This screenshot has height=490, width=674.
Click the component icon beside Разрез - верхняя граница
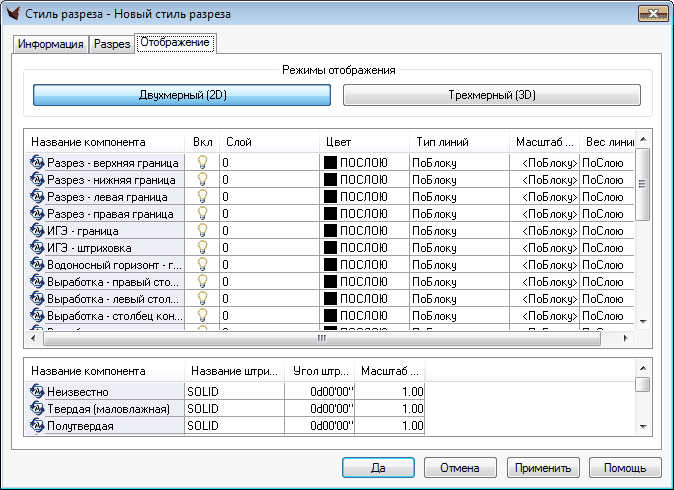(38, 162)
